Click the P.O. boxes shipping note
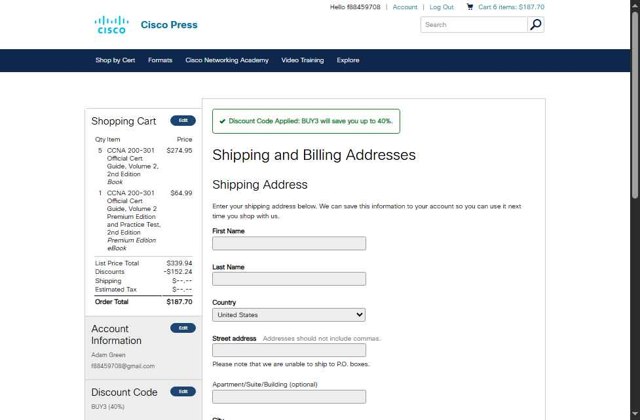 click(x=291, y=364)
